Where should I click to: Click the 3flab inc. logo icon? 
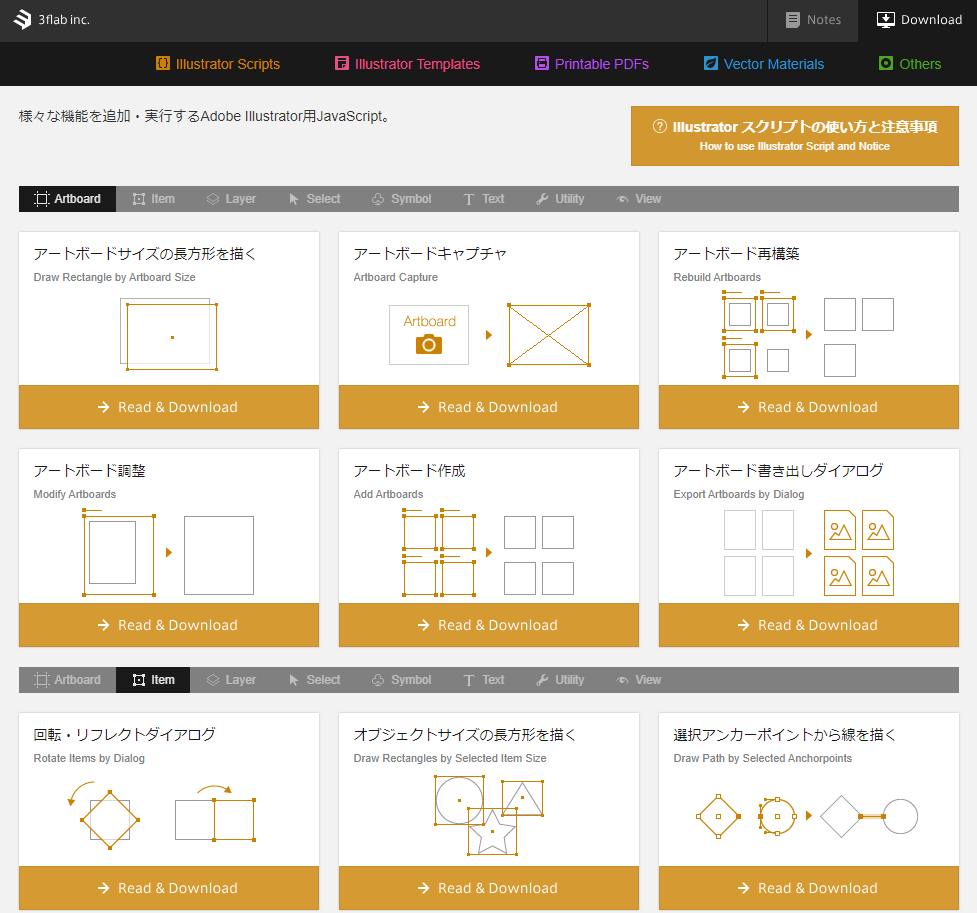tap(22, 20)
